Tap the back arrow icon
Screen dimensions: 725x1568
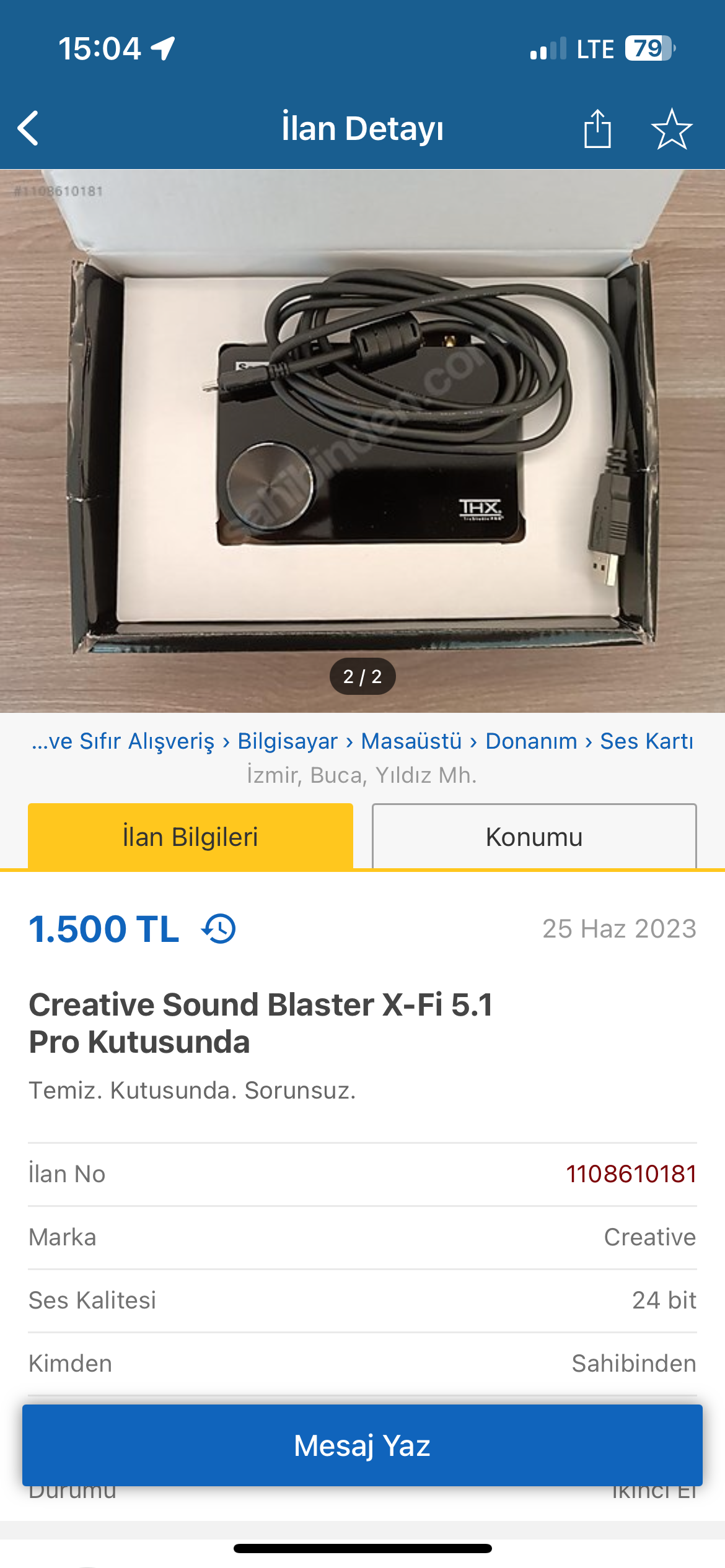point(28,128)
